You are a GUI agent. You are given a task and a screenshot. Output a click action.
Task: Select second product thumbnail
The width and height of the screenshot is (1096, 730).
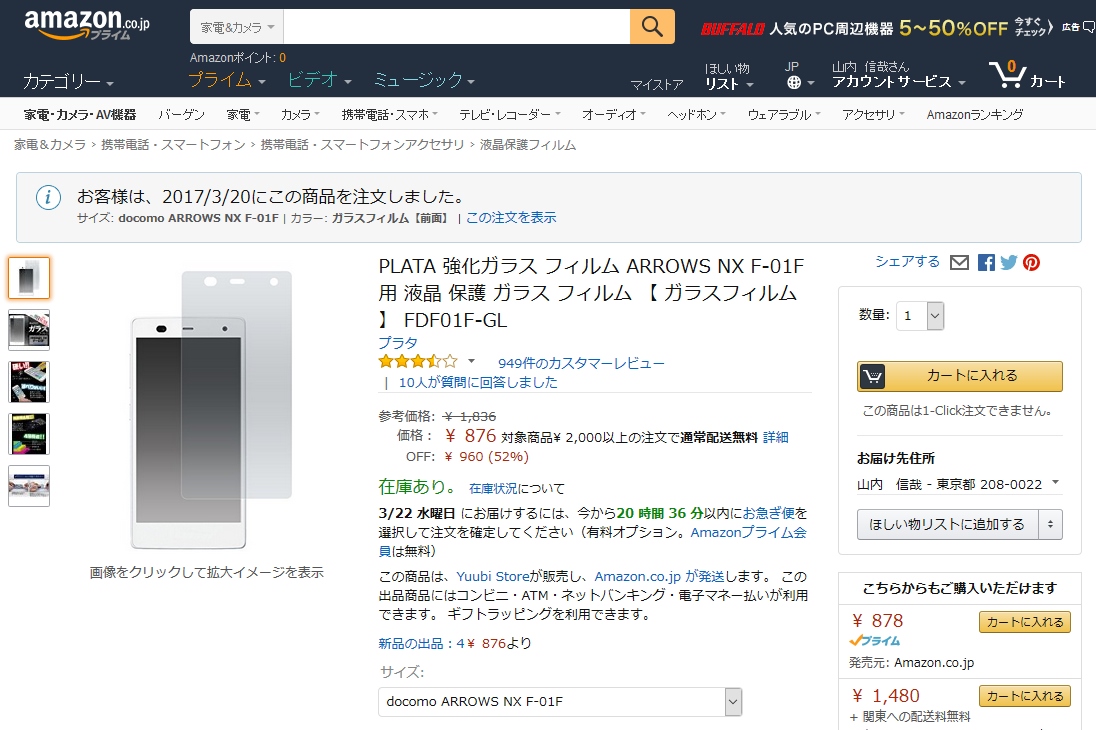click(29, 329)
